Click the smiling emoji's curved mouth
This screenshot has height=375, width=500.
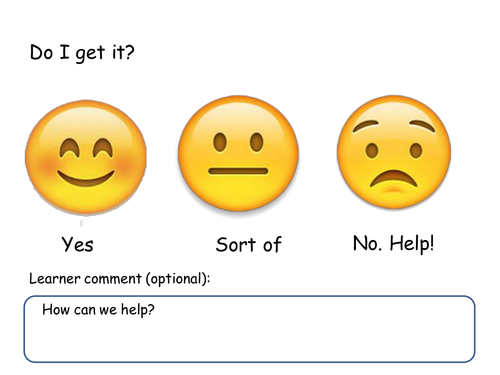click(86, 179)
